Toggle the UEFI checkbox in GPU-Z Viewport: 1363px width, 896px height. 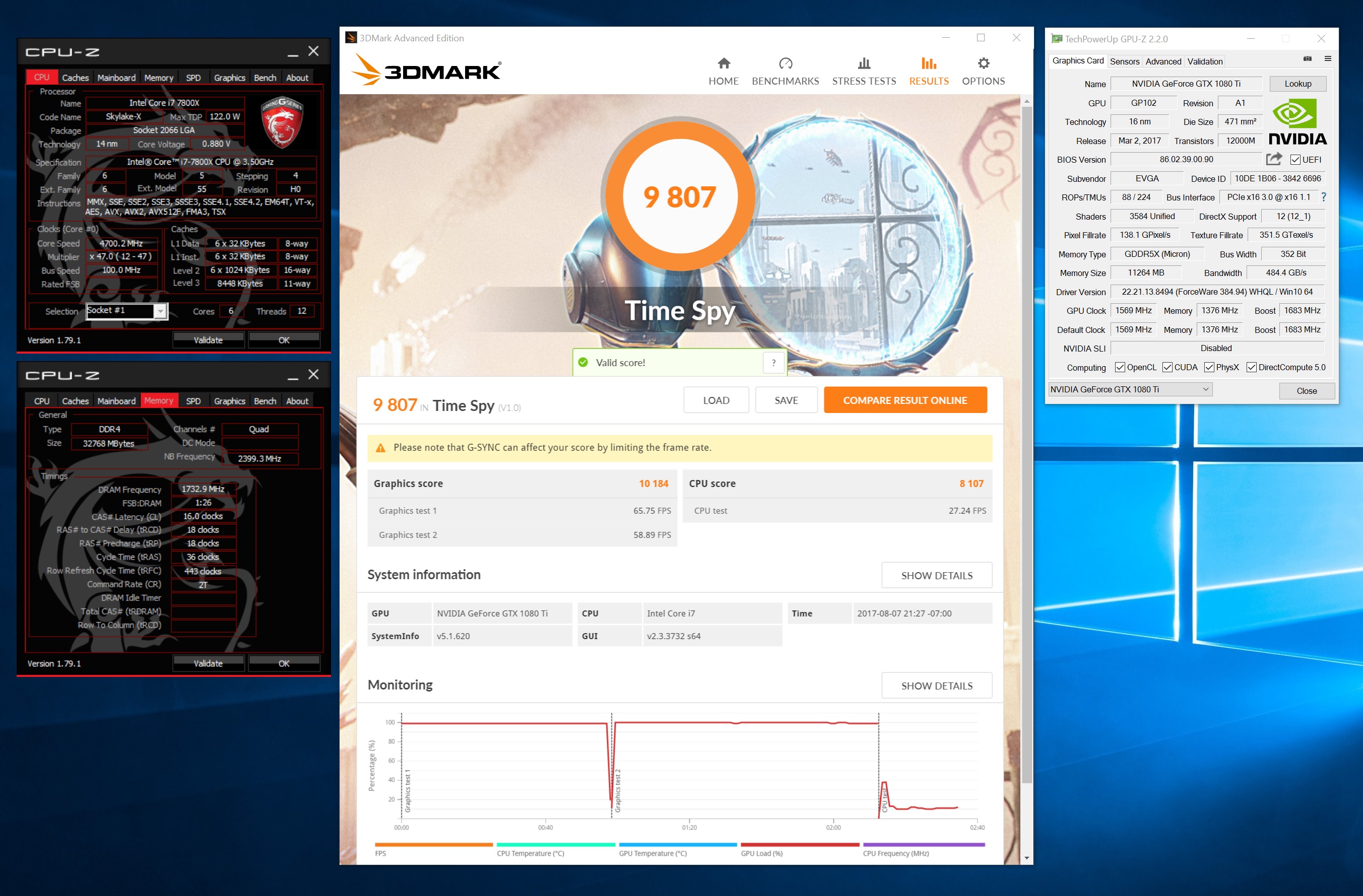point(1294,160)
